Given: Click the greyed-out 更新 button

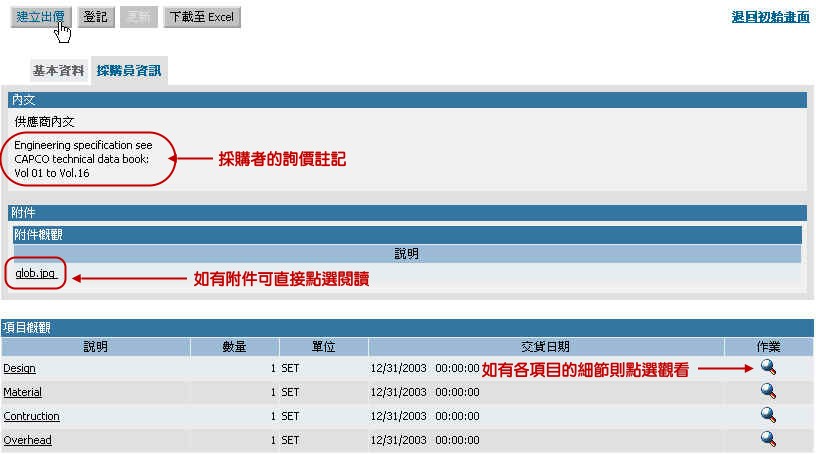Looking at the screenshot, I should point(138,17).
